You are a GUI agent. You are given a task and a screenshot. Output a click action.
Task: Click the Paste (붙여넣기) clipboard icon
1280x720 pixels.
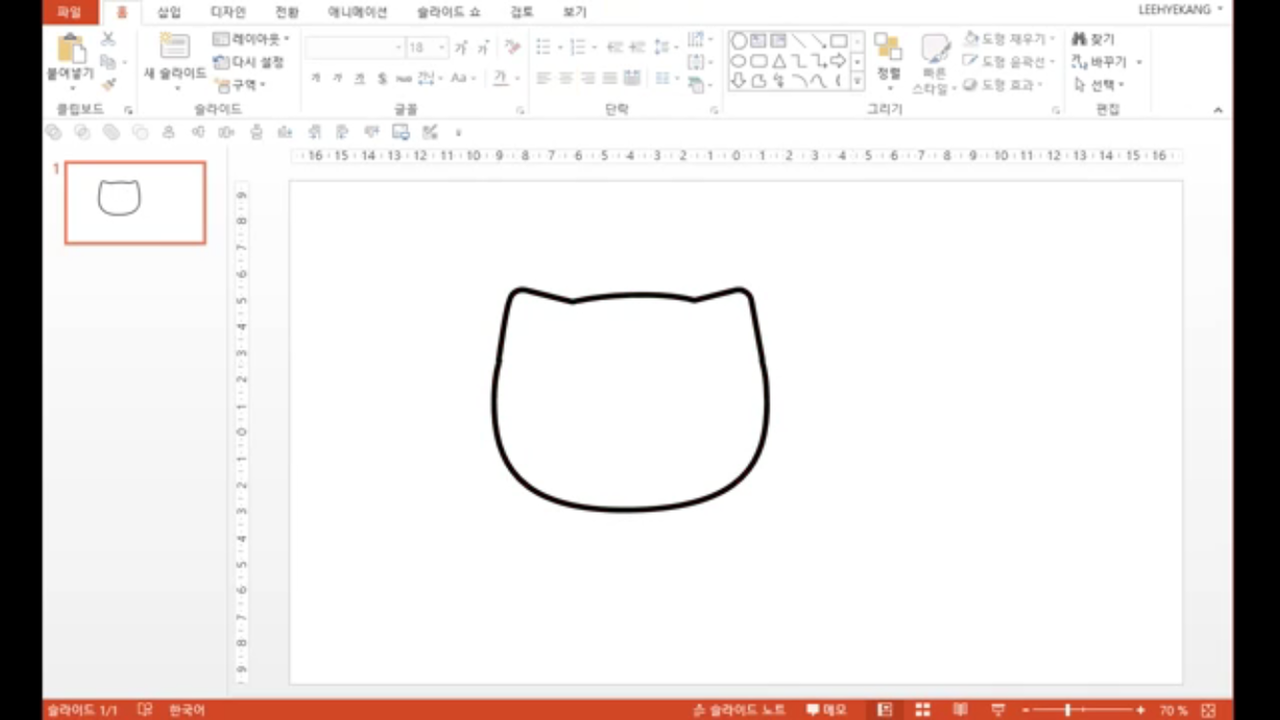[x=71, y=48]
